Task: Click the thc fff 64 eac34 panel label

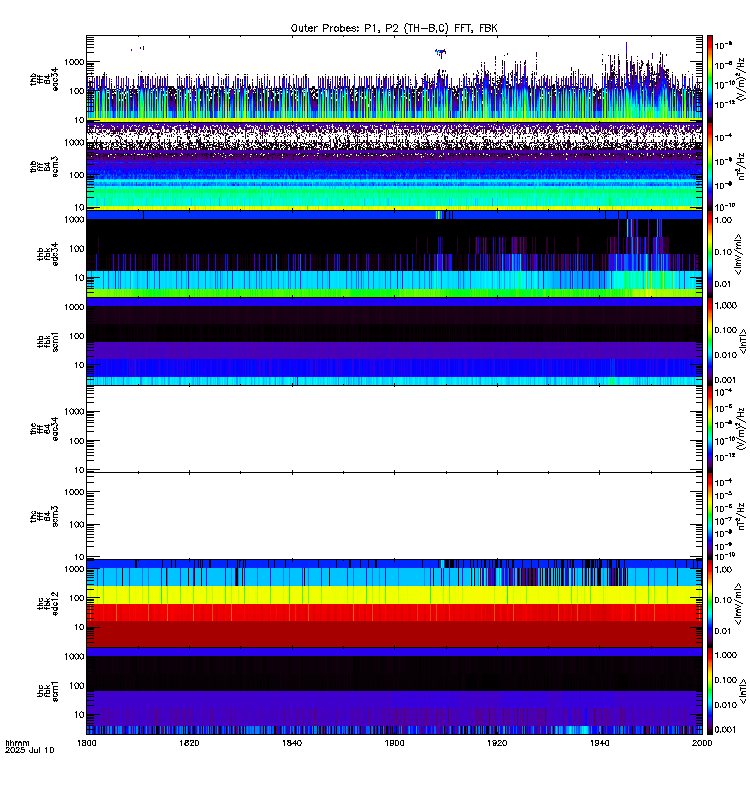Action: point(44,429)
